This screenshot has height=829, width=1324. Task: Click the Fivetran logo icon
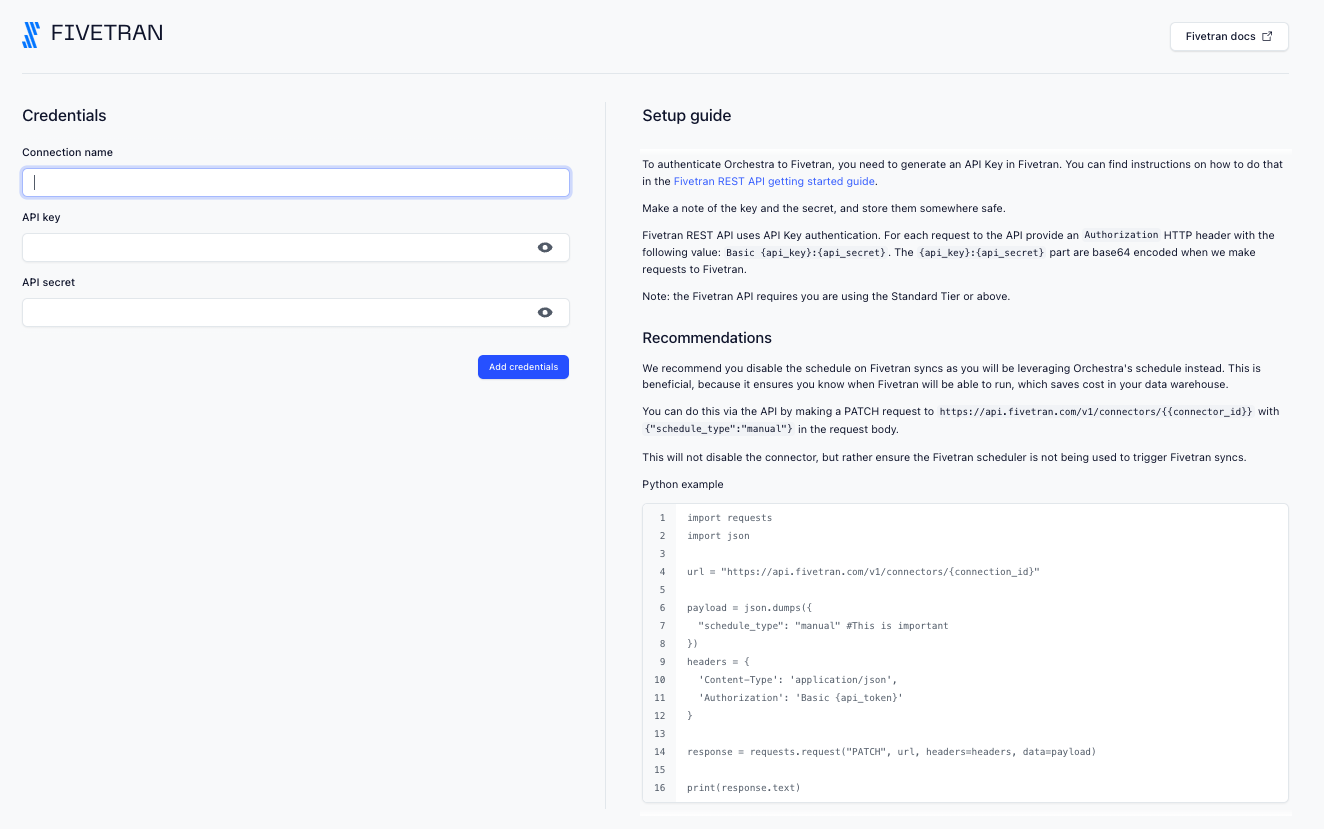click(31, 35)
